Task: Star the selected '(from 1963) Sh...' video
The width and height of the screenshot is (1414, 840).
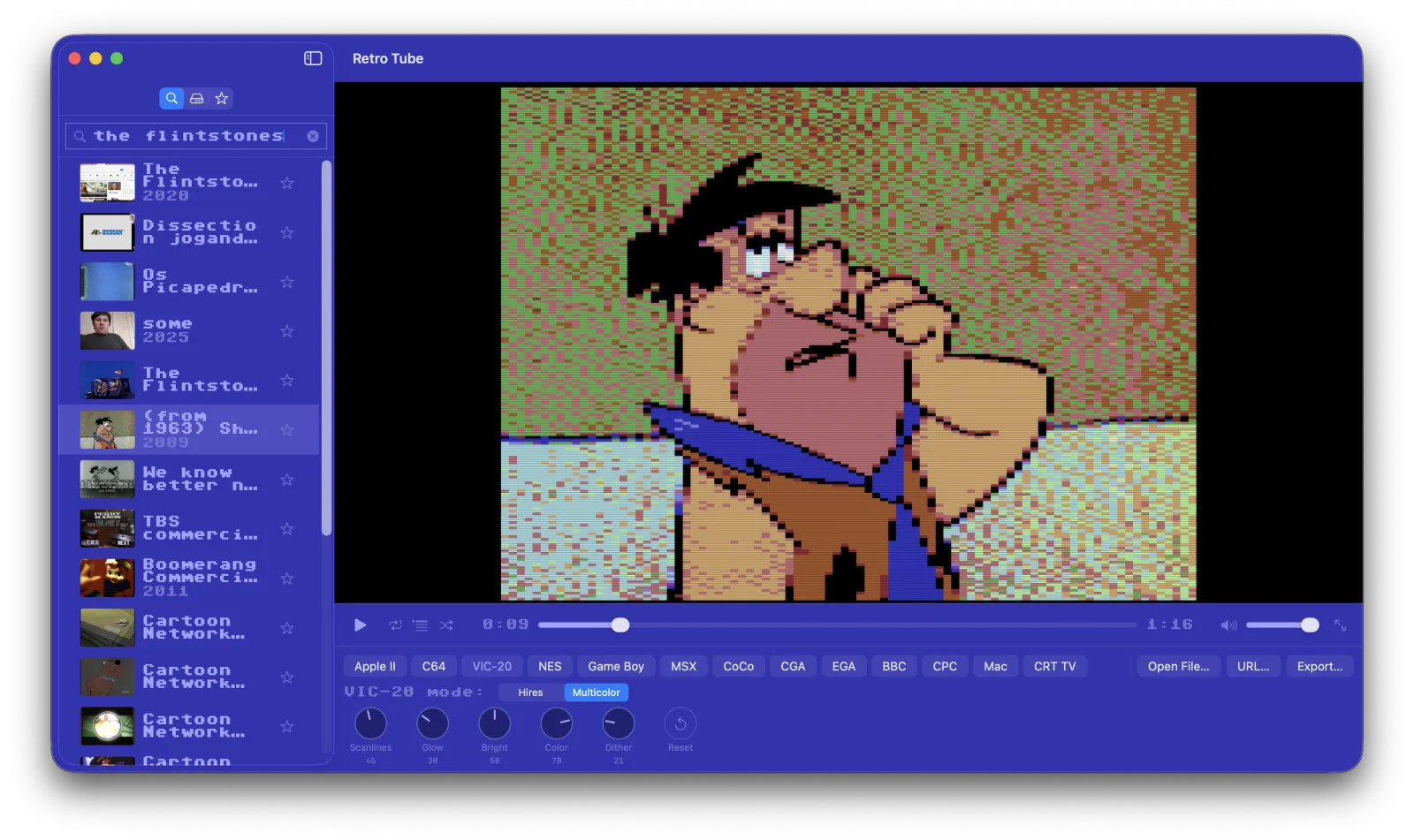Action: click(287, 430)
